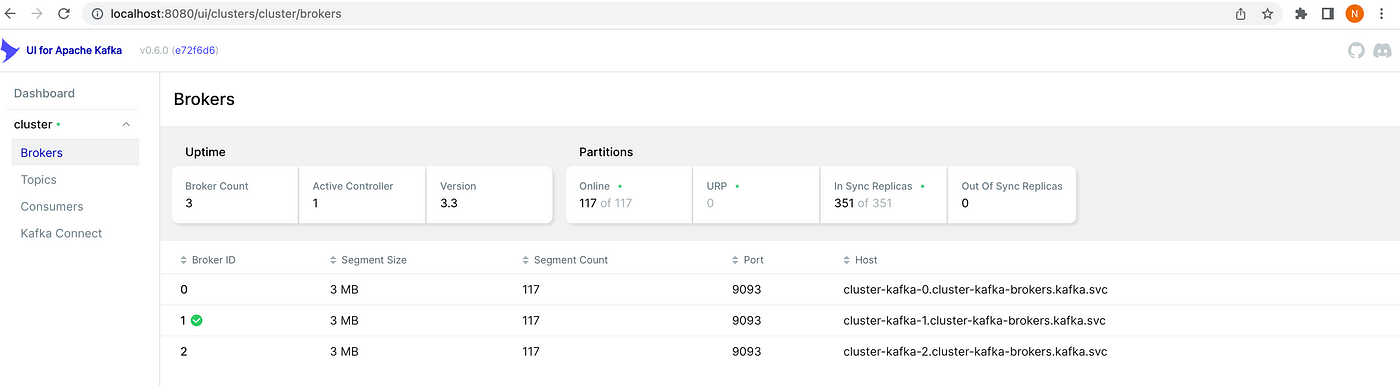Sort the table by Segment Size
This screenshot has width=1400, height=386.
(368, 260)
